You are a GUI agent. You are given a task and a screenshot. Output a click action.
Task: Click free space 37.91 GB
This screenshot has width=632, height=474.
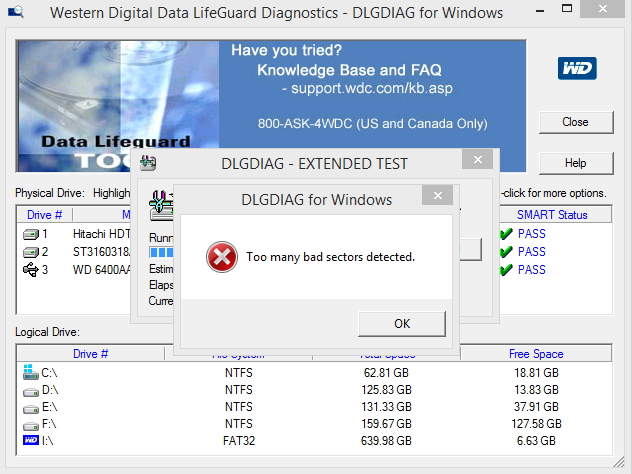pos(536,407)
